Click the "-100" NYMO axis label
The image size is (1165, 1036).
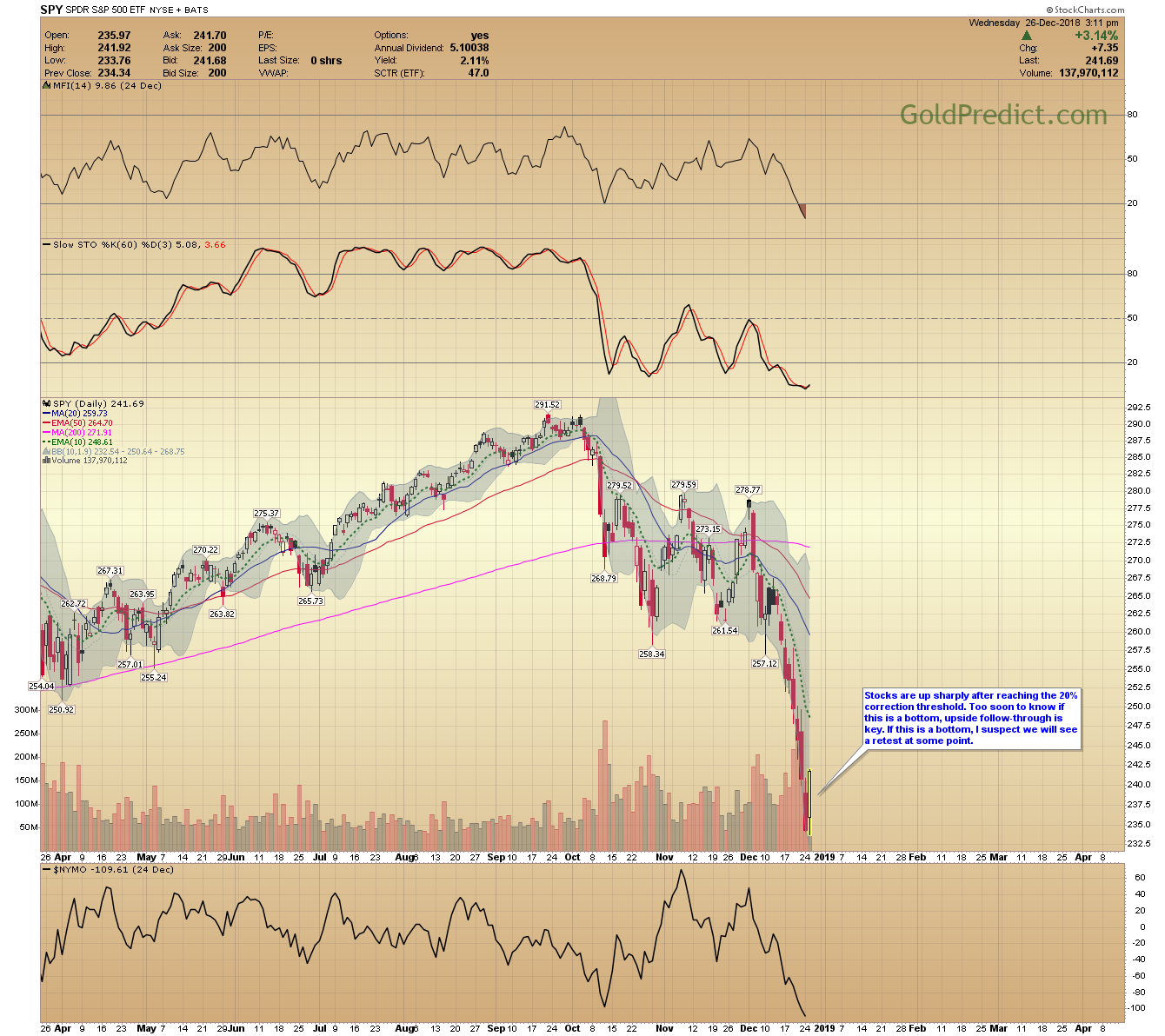pyautogui.click(x=1137, y=1008)
